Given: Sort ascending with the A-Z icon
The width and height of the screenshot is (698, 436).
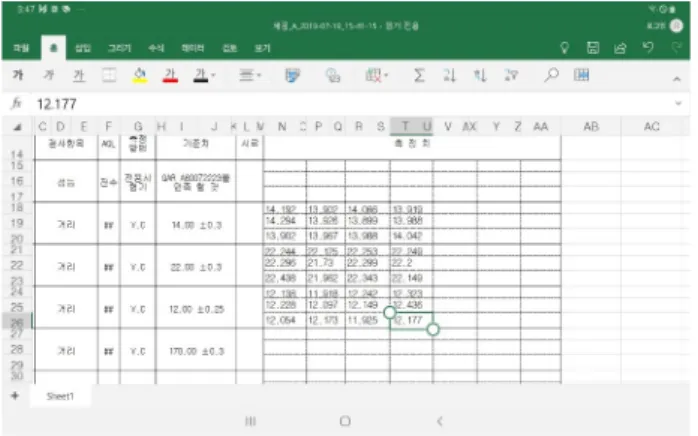Looking at the screenshot, I should [x=449, y=75].
